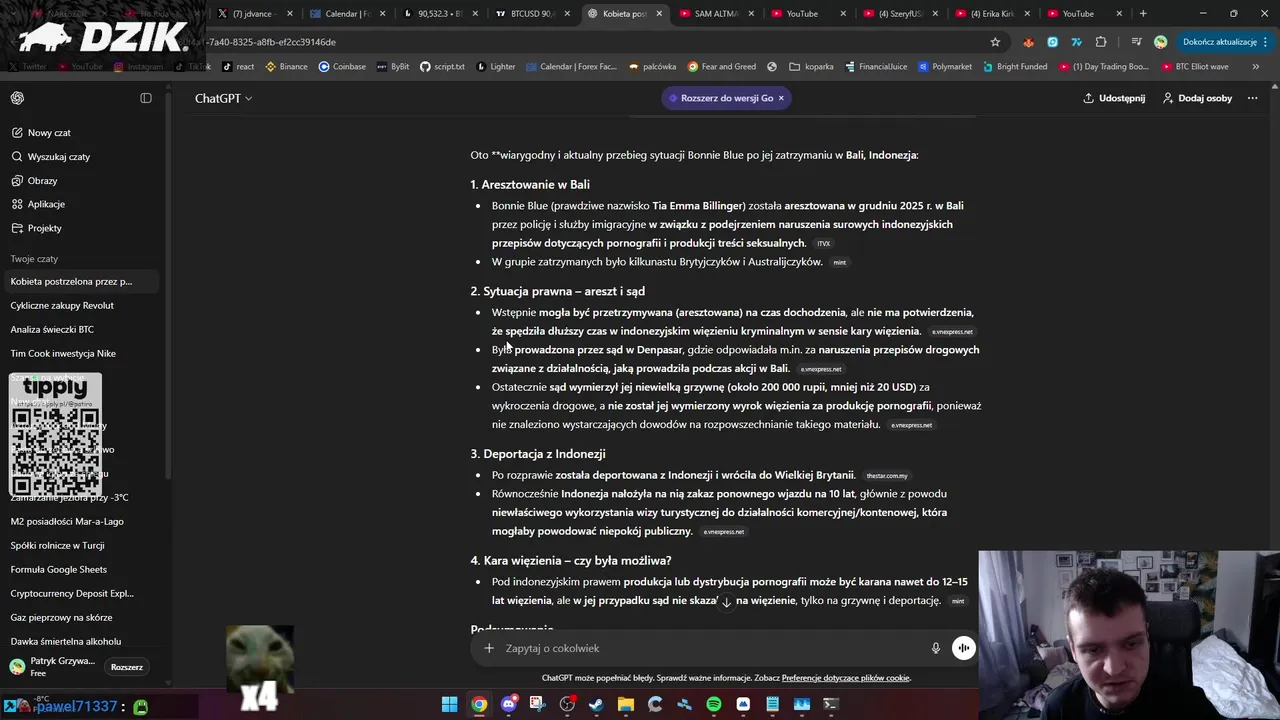Open Chrome profile avatar in the toolbar

(x=1160, y=42)
